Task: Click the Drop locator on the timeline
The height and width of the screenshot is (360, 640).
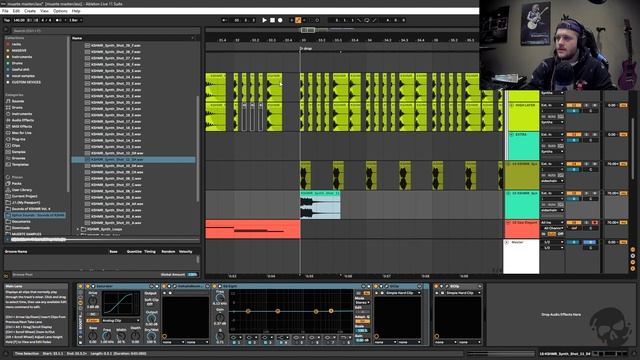Action: click(306, 49)
